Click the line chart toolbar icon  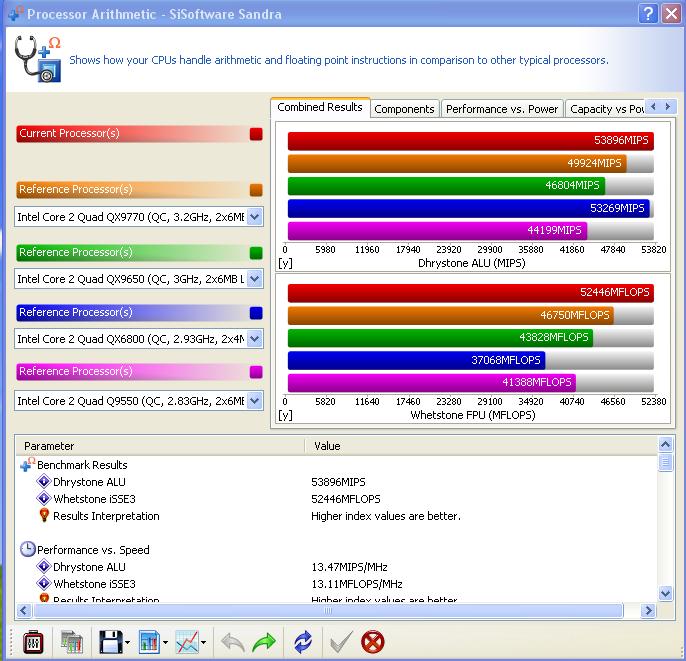pyautogui.click(x=187, y=642)
